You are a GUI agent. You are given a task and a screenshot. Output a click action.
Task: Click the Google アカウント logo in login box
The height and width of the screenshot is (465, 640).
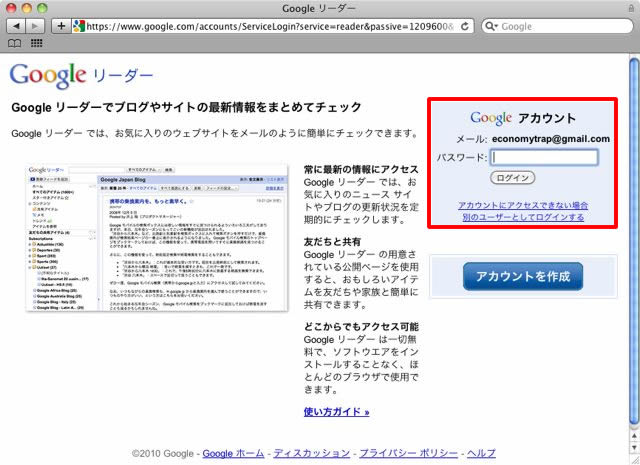pyautogui.click(x=523, y=118)
